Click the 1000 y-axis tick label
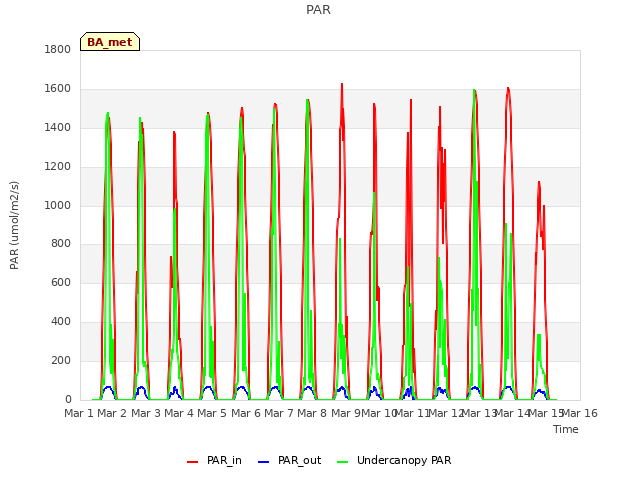The width and height of the screenshot is (640, 480). tap(58, 205)
